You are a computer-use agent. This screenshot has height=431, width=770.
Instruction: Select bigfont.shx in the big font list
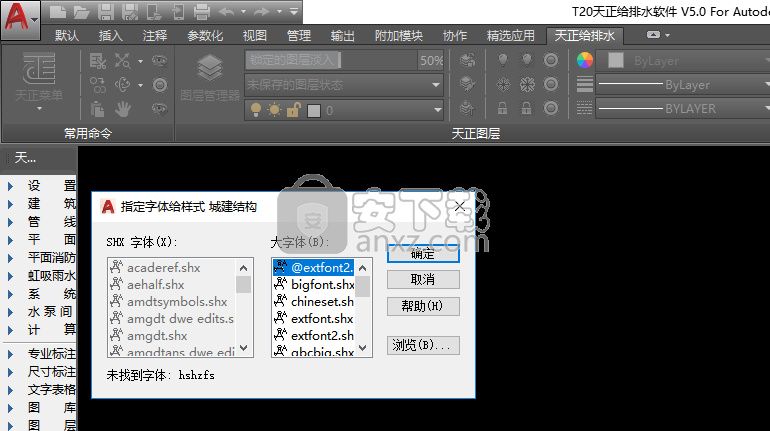point(313,285)
